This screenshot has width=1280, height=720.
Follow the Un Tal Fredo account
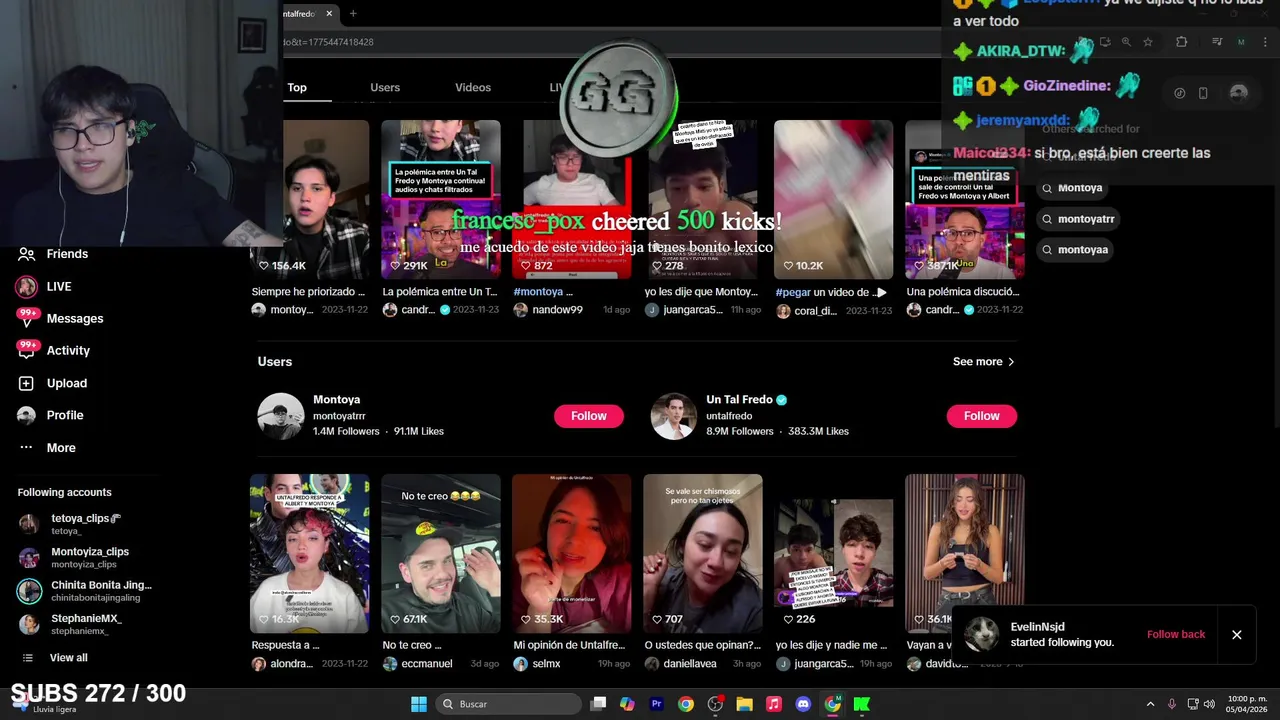tap(982, 416)
